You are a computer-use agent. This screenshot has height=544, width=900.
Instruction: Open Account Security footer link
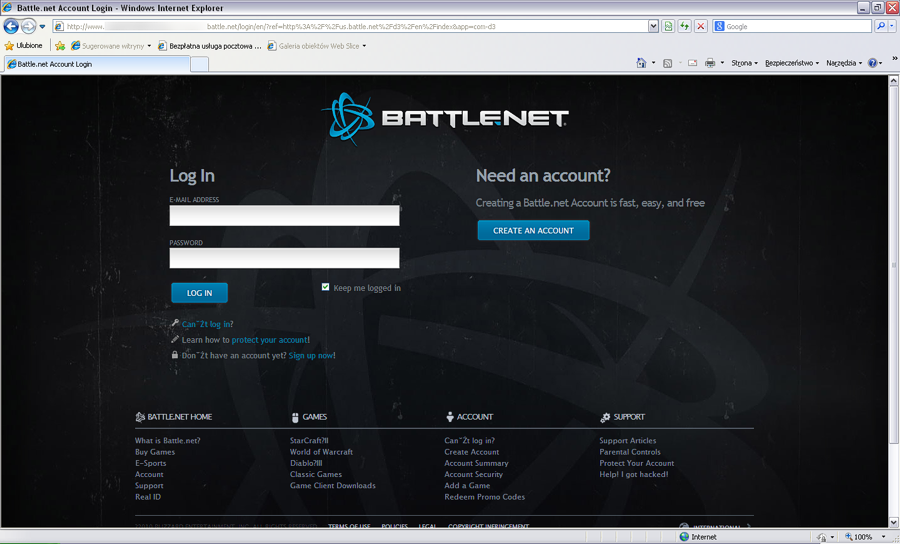474,475
